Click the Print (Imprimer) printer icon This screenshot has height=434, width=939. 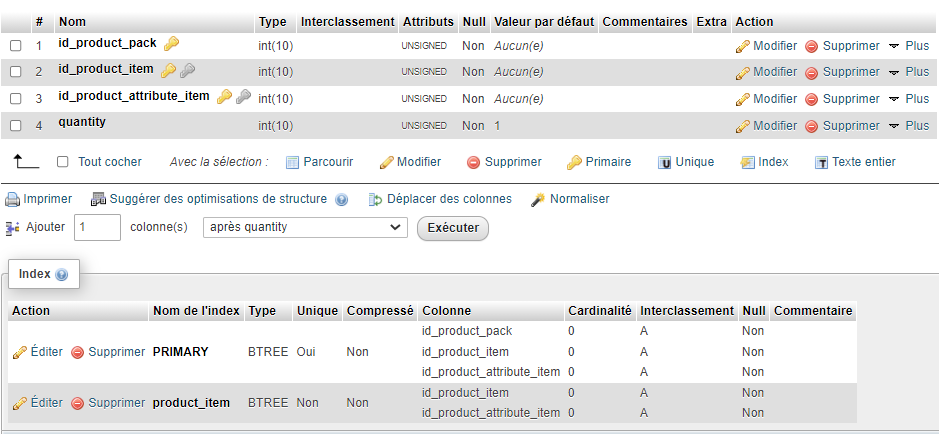coord(13,200)
